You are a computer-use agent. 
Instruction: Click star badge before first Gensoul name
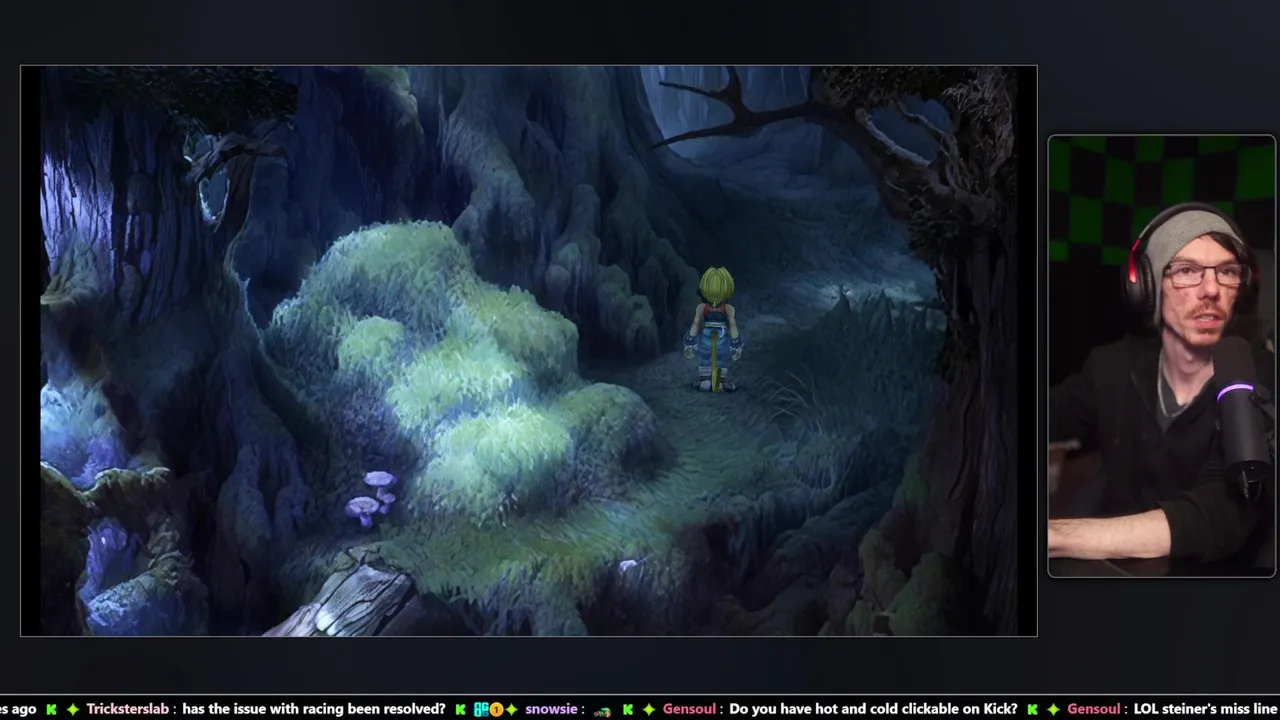point(649,709)
